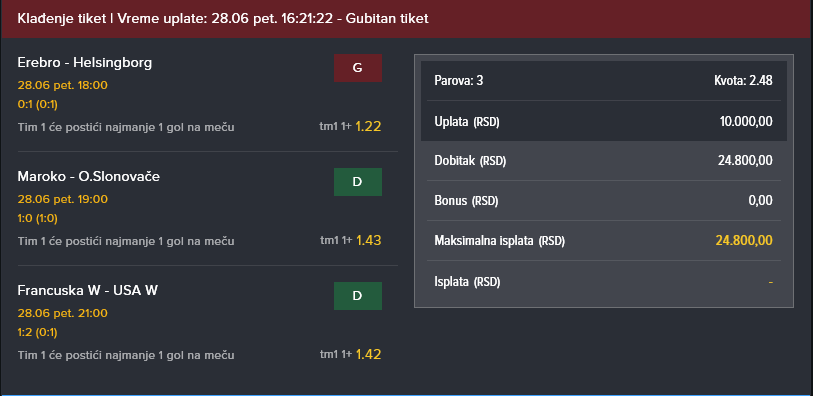Click the Uplata amount 10.000,00

click(746, 122)
